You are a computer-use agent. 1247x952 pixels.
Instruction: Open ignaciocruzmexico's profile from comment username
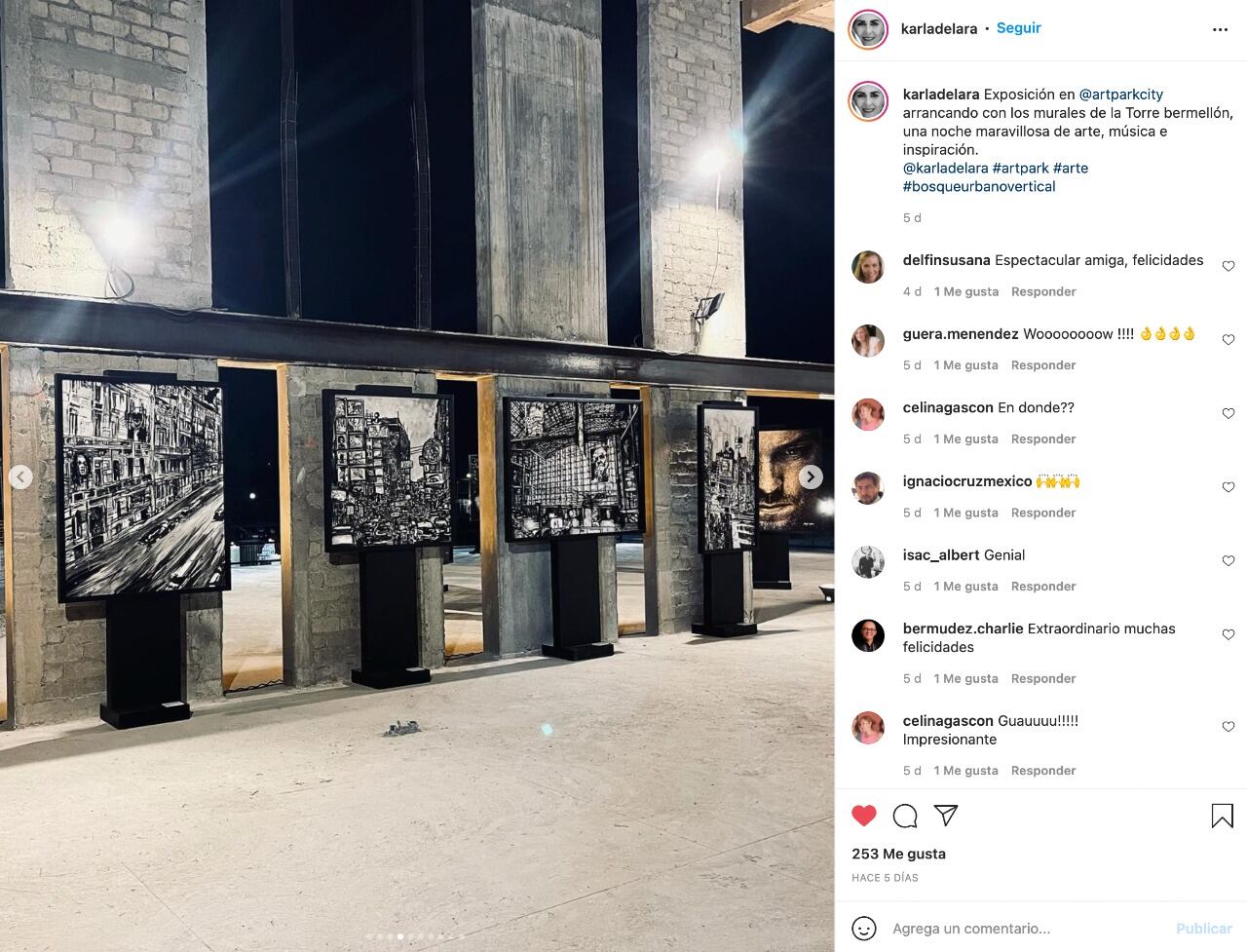[967, 481]
